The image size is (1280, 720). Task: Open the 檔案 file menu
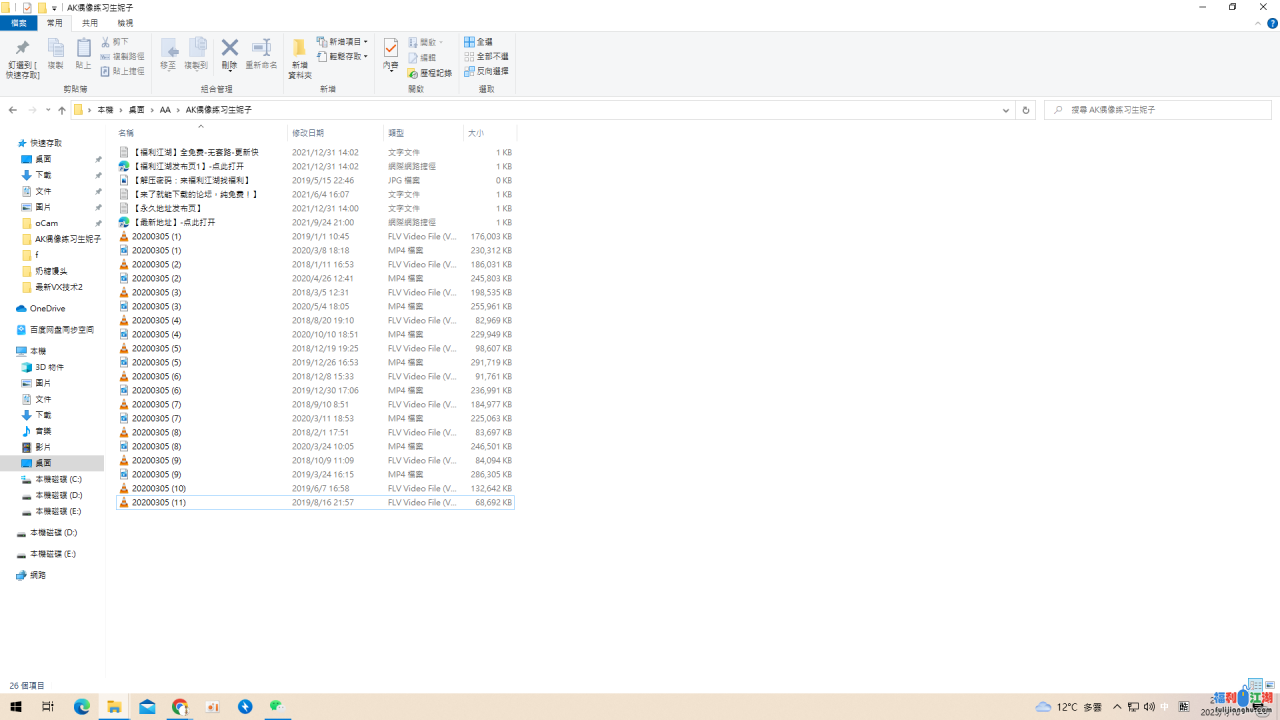19,23
